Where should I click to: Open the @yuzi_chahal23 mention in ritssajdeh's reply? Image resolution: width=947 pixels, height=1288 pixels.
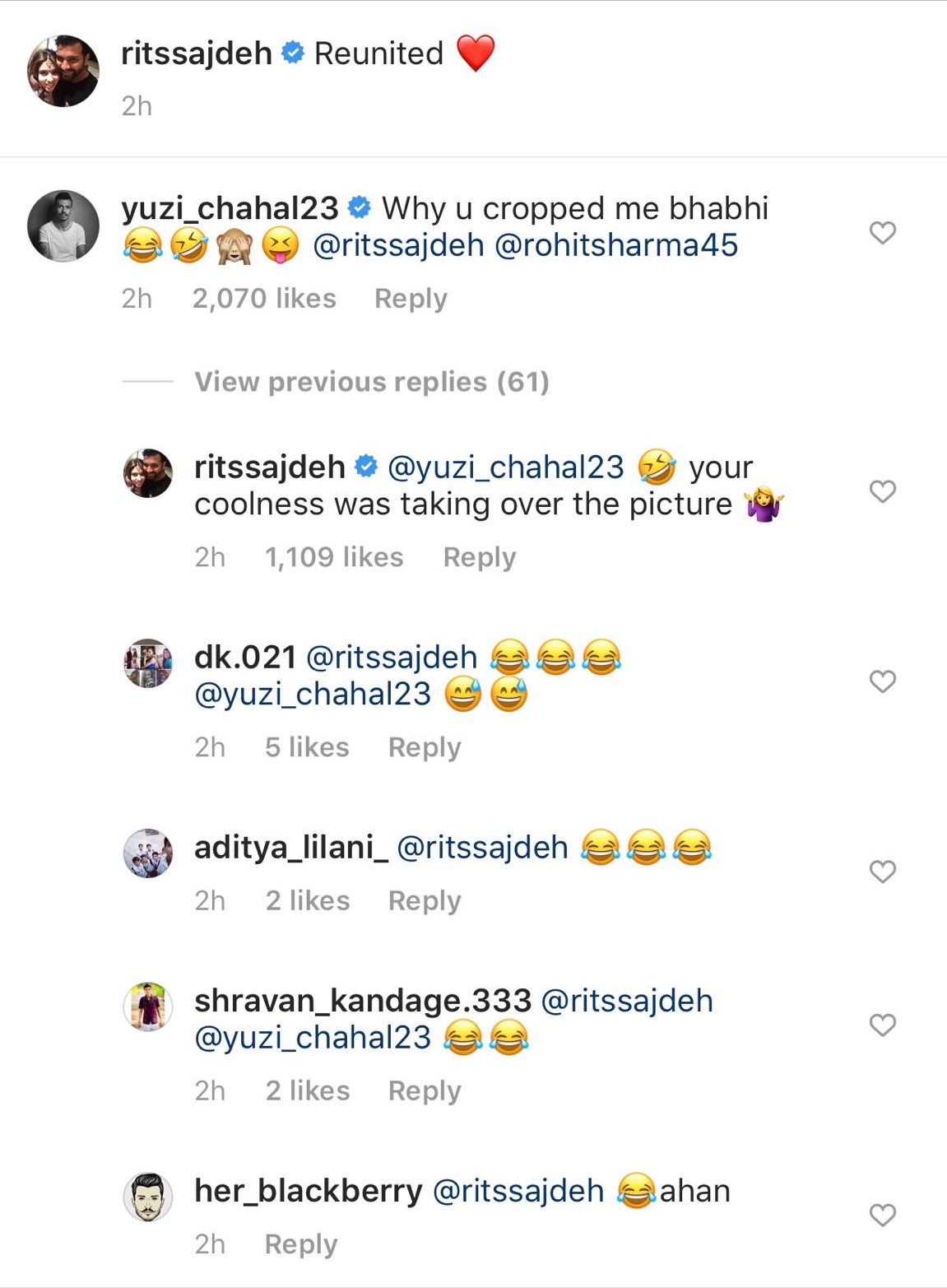pyautogui.click(x=505, y=466)
